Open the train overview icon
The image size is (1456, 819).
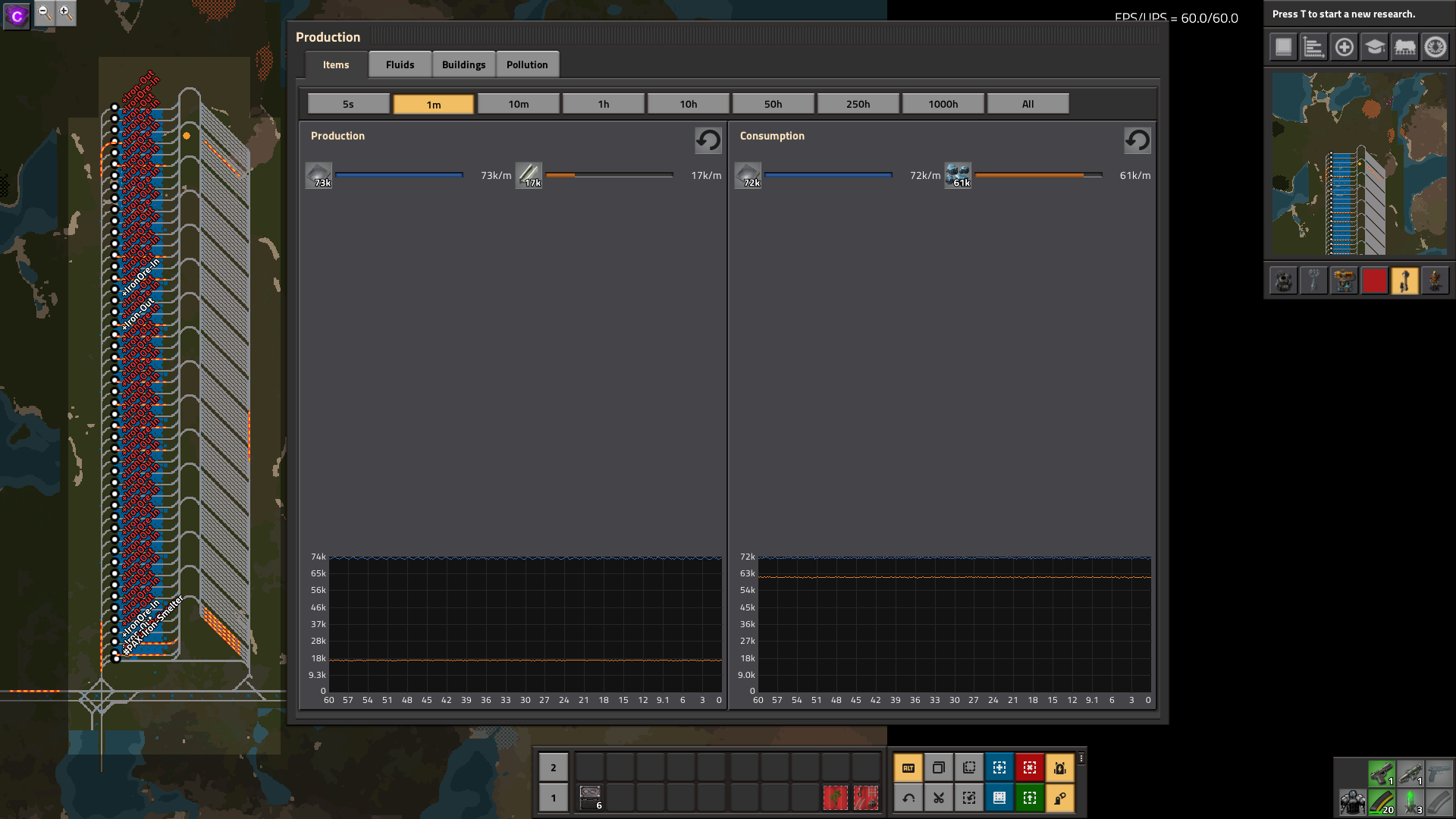1404,47
